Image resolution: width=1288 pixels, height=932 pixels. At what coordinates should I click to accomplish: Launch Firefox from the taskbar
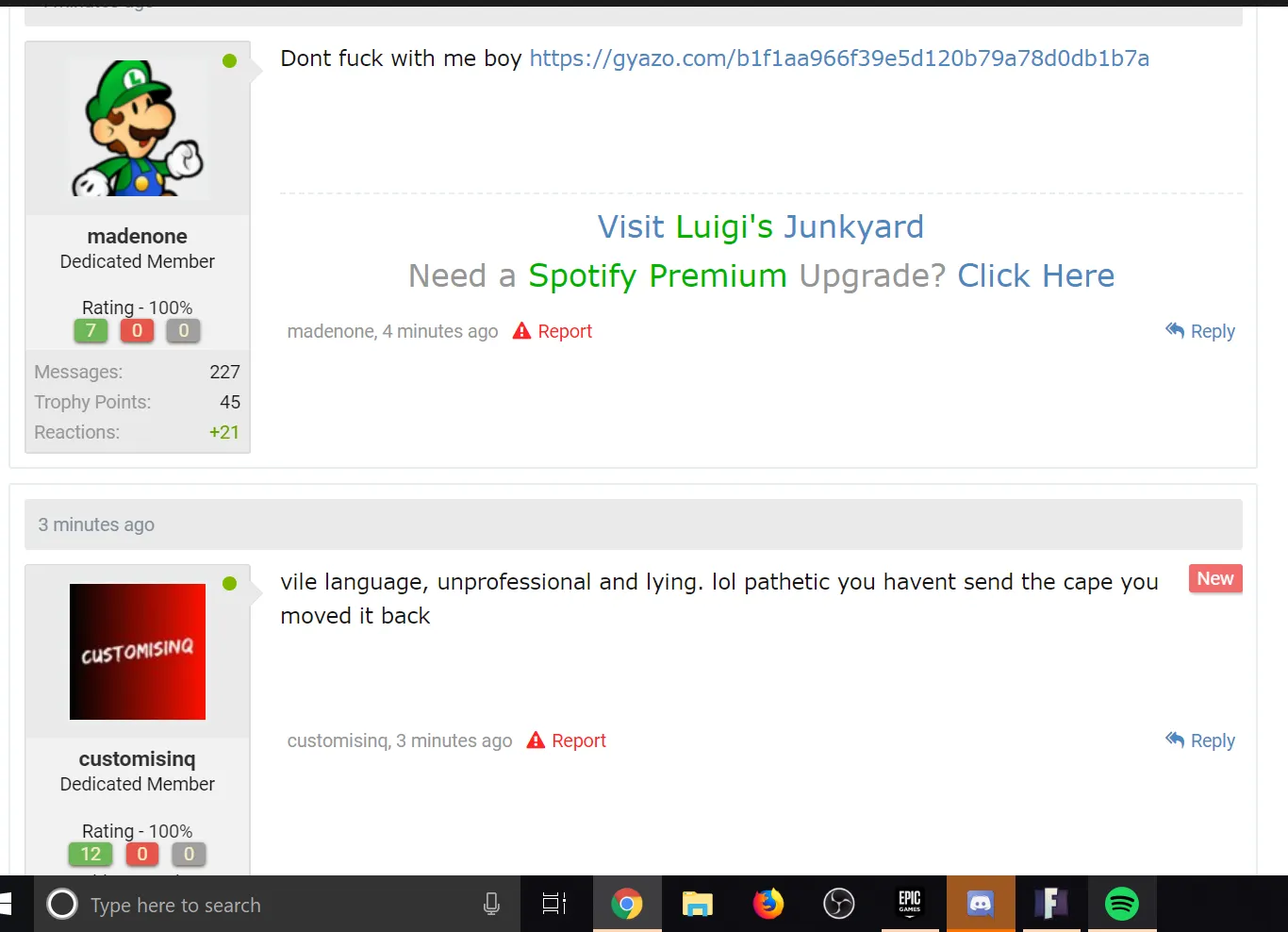point(768,904)
